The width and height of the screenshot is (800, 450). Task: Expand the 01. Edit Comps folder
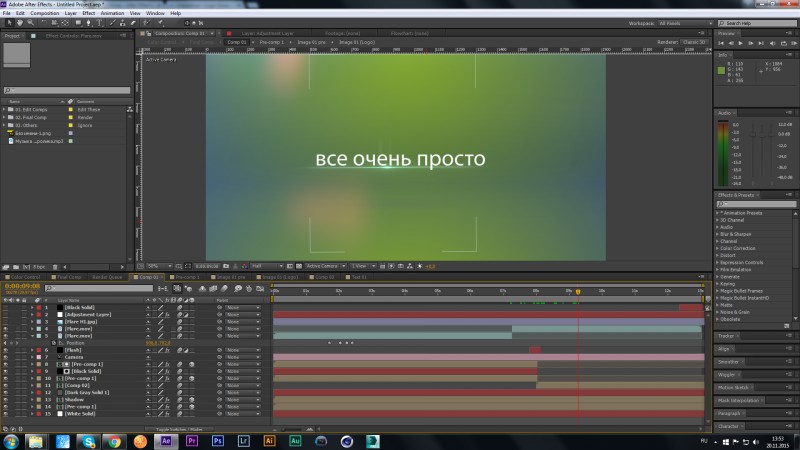pos(4,109)
